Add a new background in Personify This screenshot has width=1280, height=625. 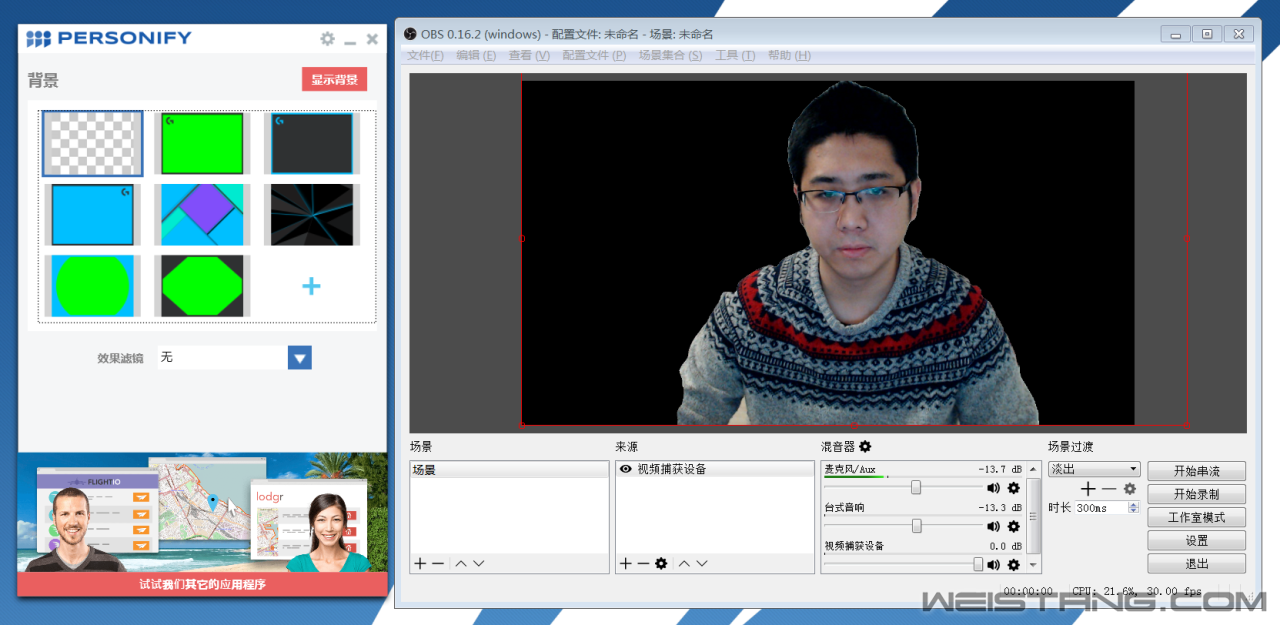click(x=311, y=286)
